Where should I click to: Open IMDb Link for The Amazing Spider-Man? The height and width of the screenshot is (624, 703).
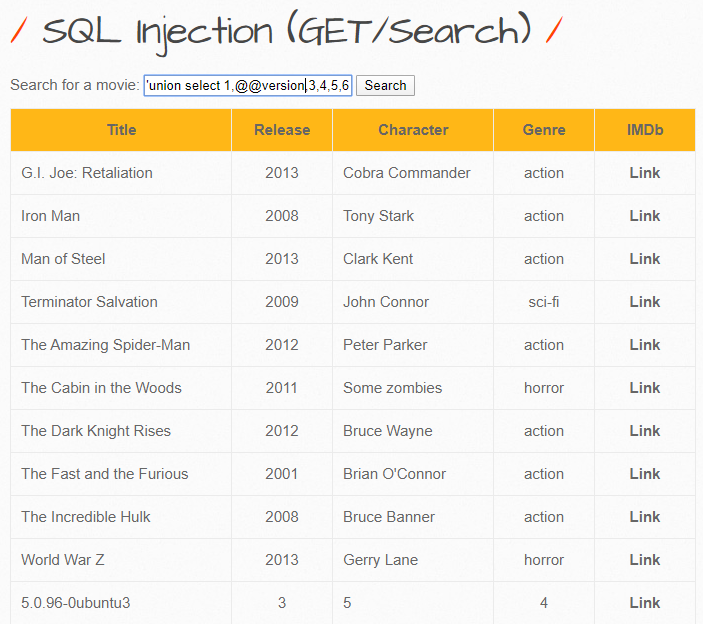(x=644, y=345)
